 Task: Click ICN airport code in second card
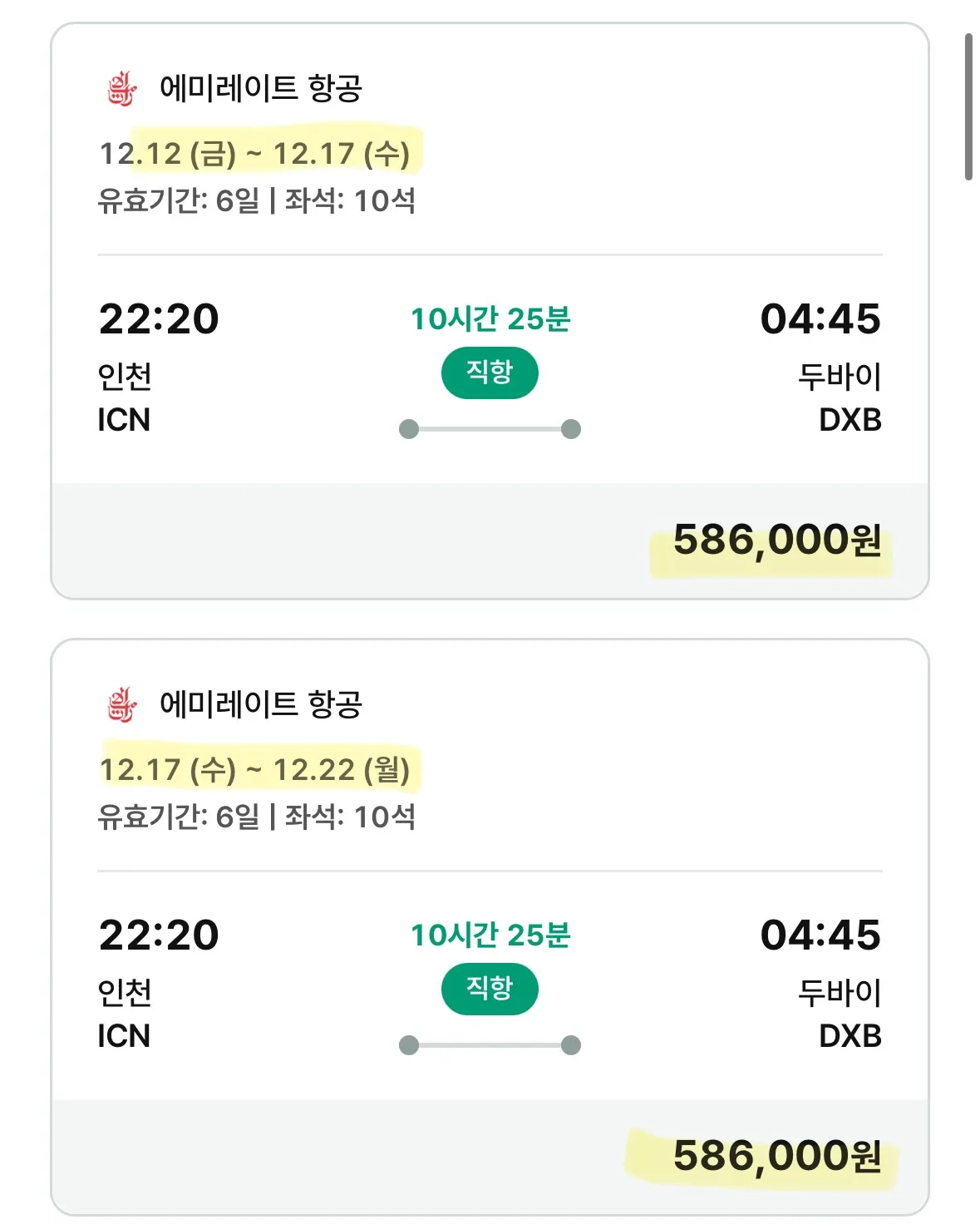click(124, 1036)
